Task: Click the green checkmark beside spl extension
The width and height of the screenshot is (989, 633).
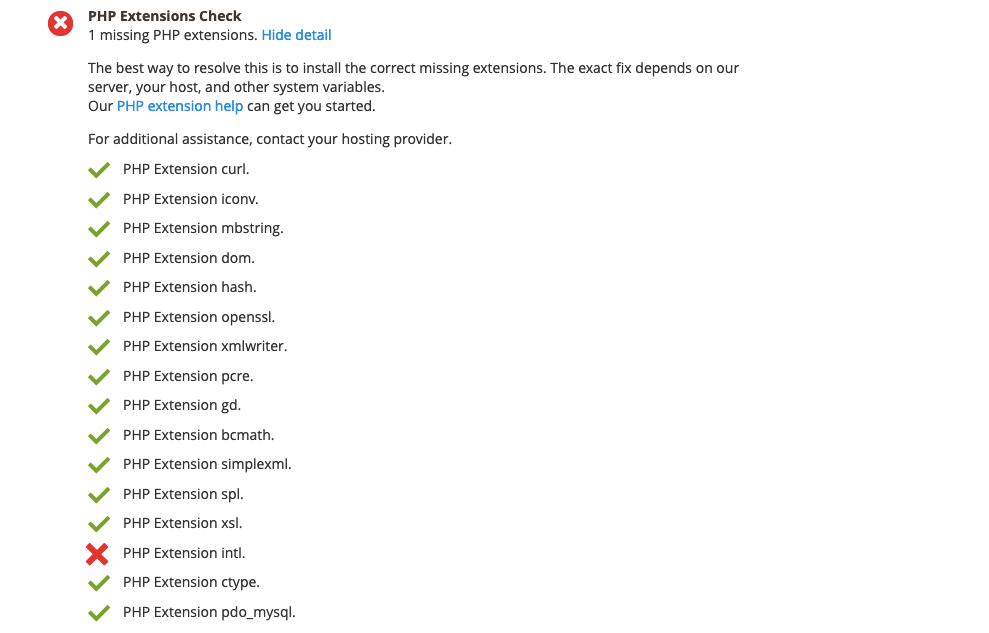Action: coord(99,495)
